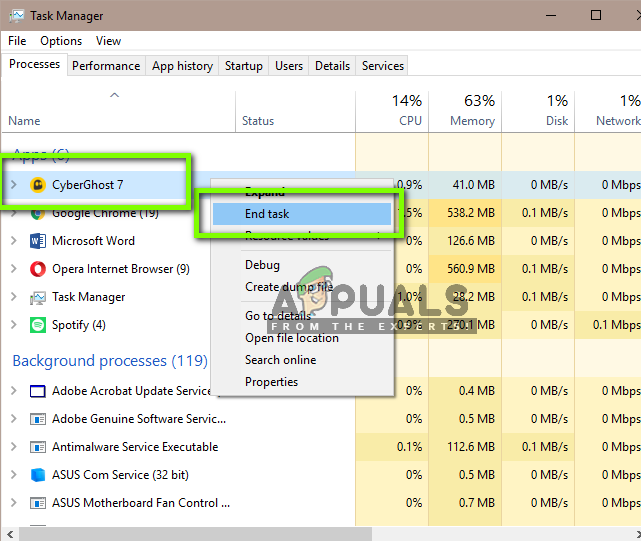This screenshot has height=541, width=641.
Task: Sort by the Network column header
Action: [608, 111]
